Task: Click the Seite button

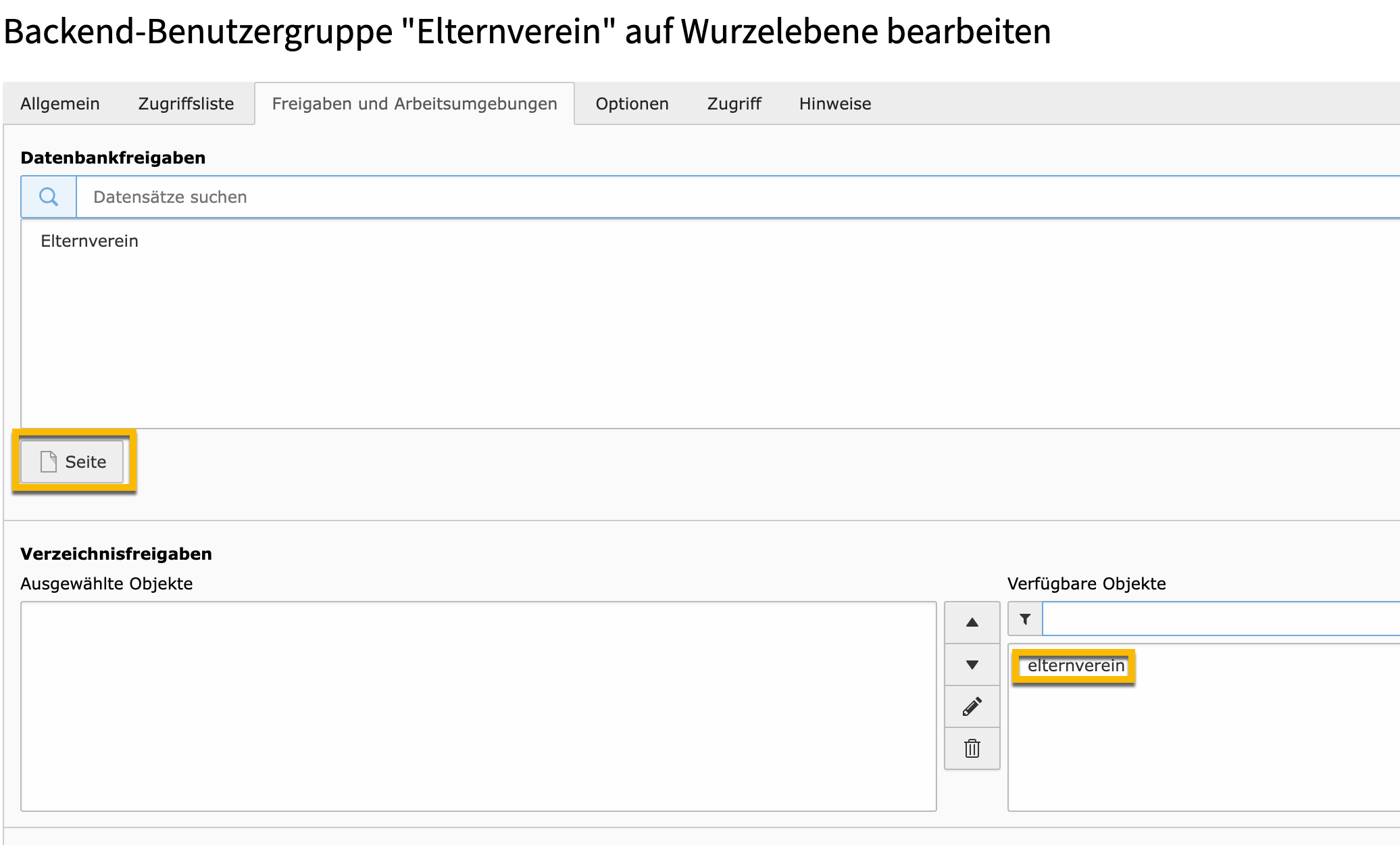Action: (72, 462)
